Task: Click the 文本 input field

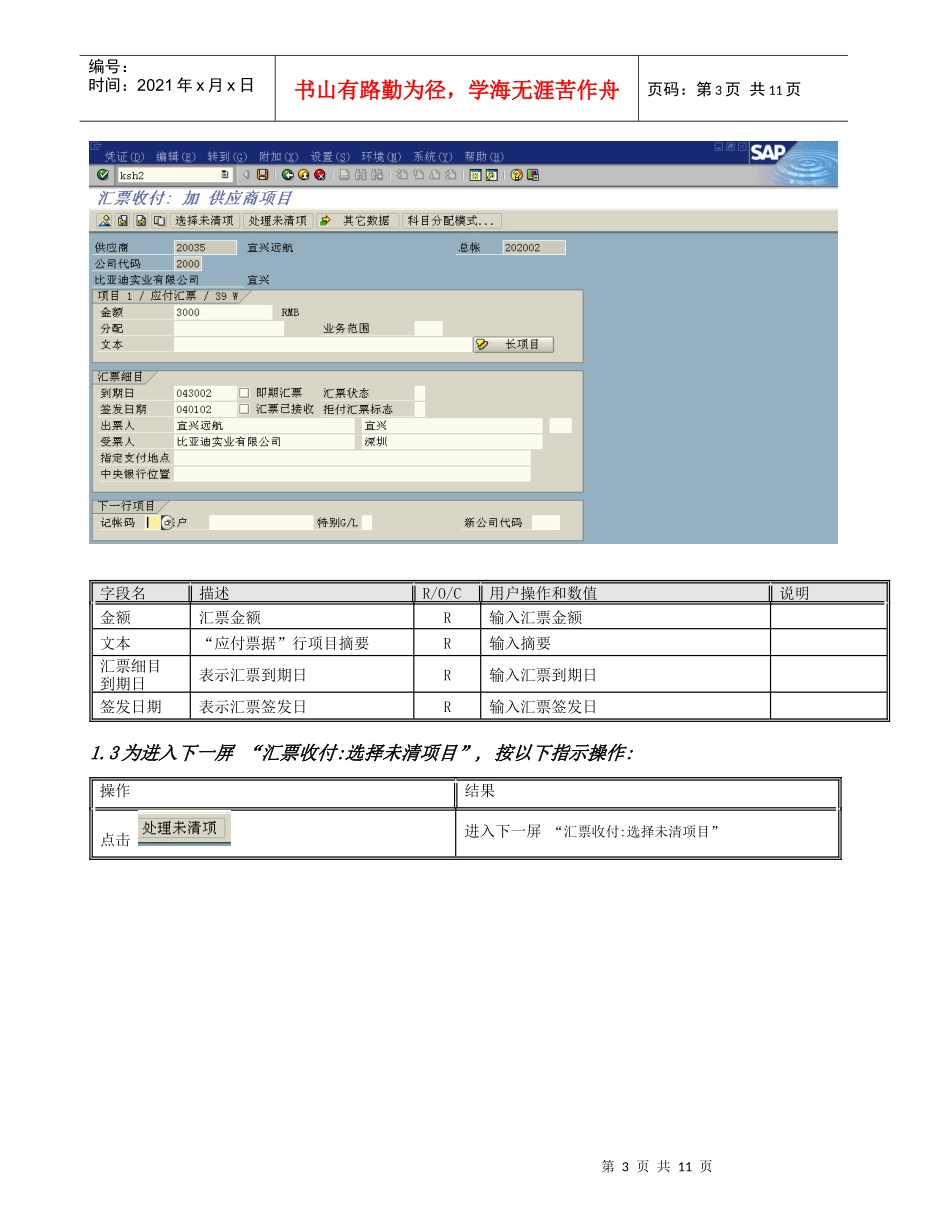Action: click(x=322, y=344)
